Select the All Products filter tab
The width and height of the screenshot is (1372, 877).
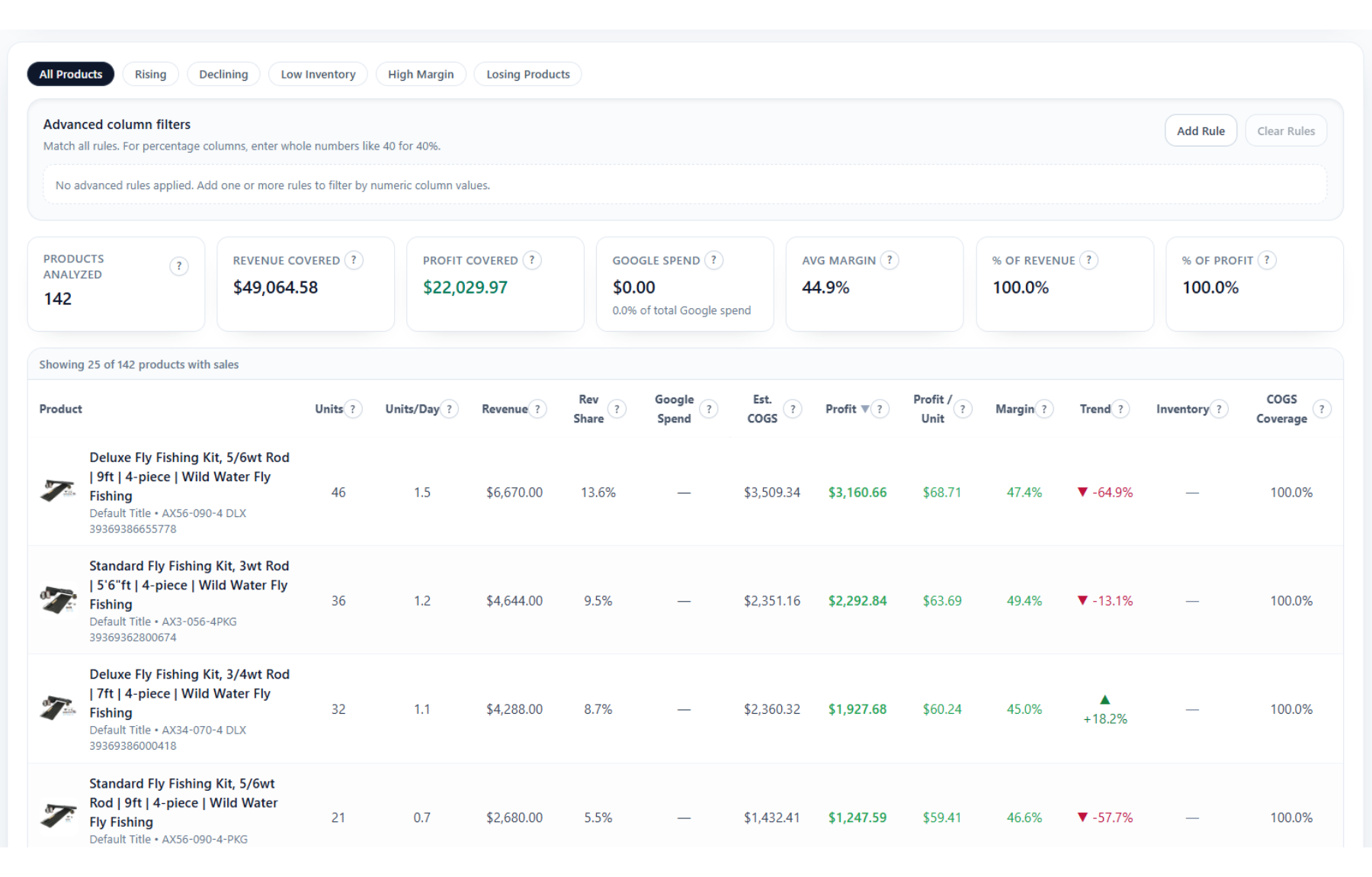[71, 74]
